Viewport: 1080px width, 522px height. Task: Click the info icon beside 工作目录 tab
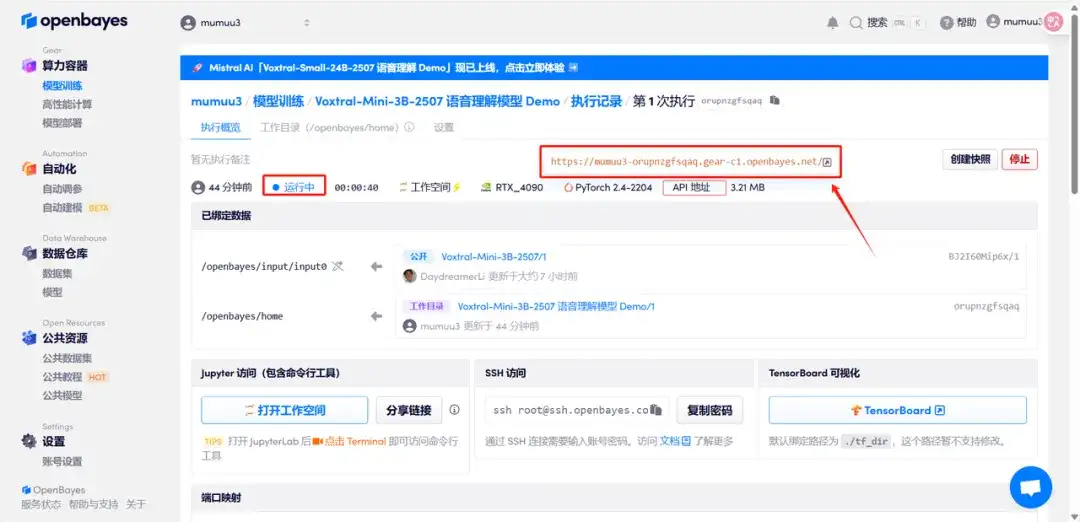409,127
